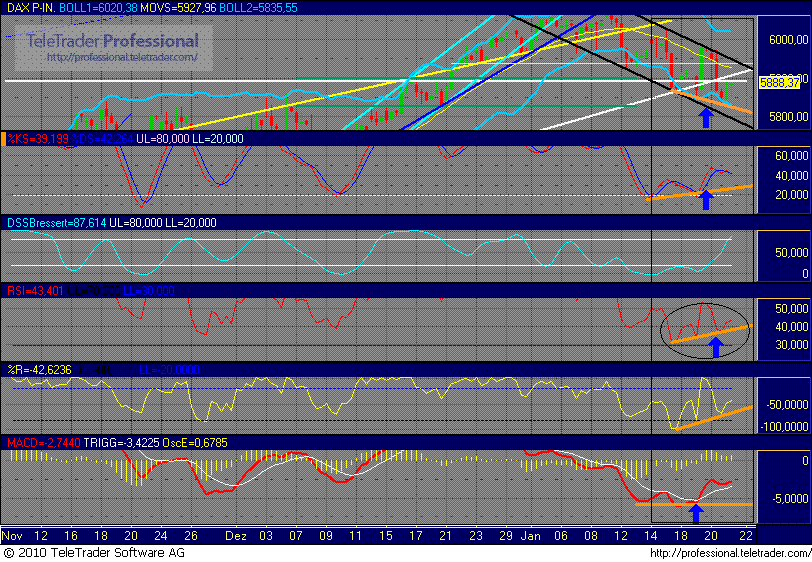Click the 20,000 stochastic axis label
Viewport: 812px width, 562px height.
pos(791,195)
